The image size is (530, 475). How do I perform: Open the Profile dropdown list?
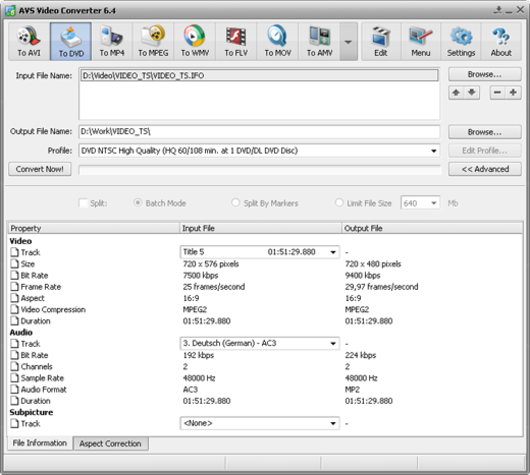click(433, 151)
